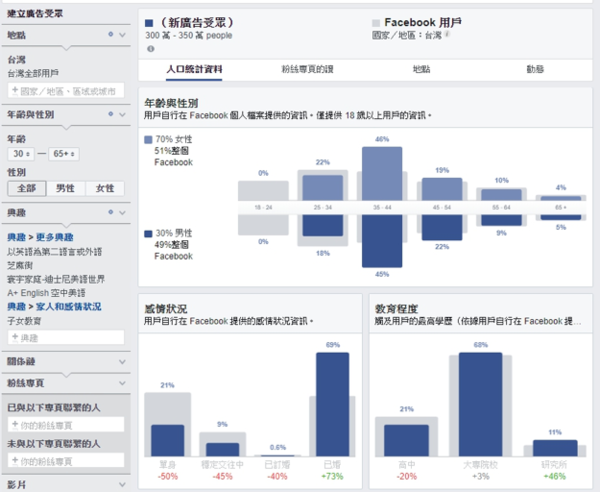Click the edit icon next to 國家/地區:台灣
600x492 pixels.
pos(448,34)
